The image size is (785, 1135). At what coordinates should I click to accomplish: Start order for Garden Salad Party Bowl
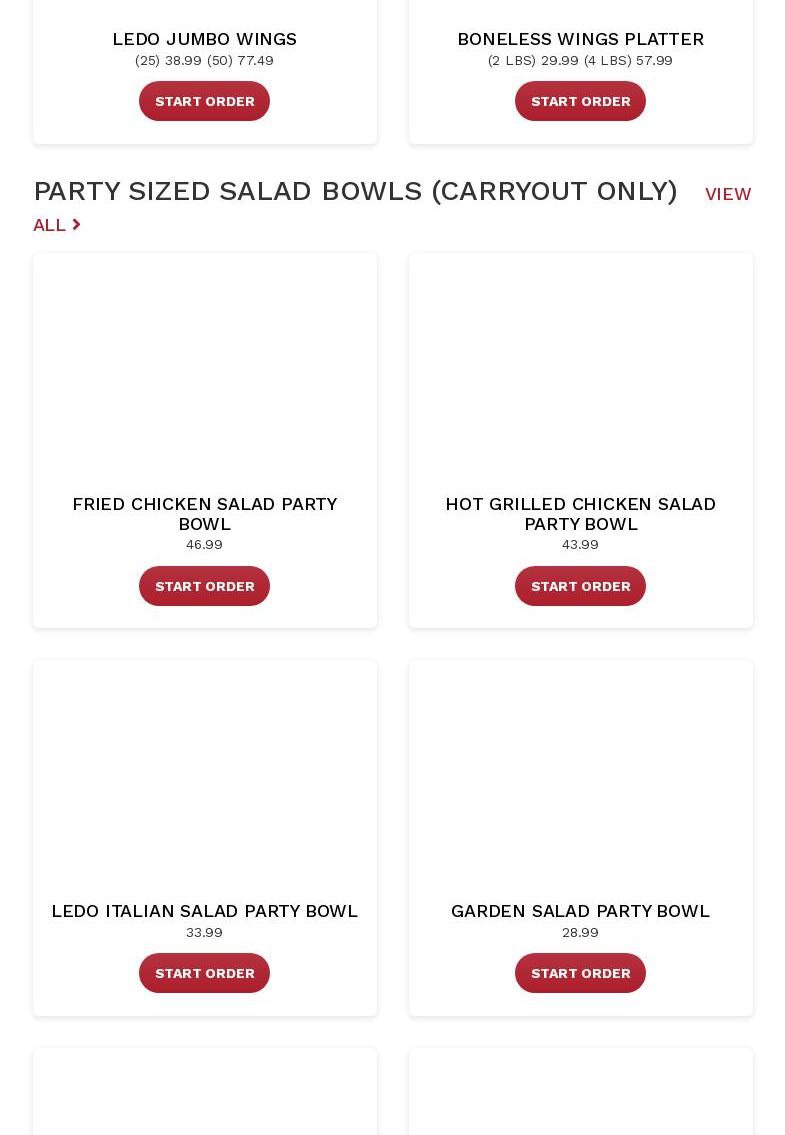[x=580, y=973]
